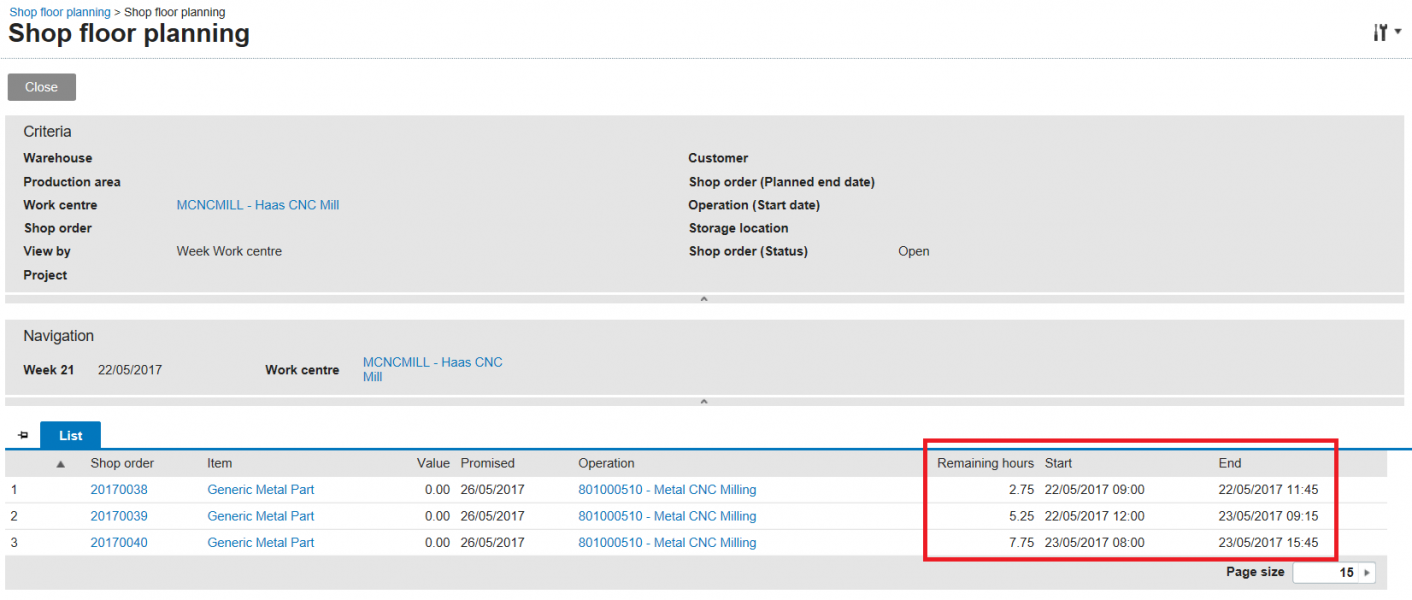Image resolution: width=1412 pixels, height=600 pixels.
Task: Open the tools menu icon at top right
Action: (x=1385, y=33)
